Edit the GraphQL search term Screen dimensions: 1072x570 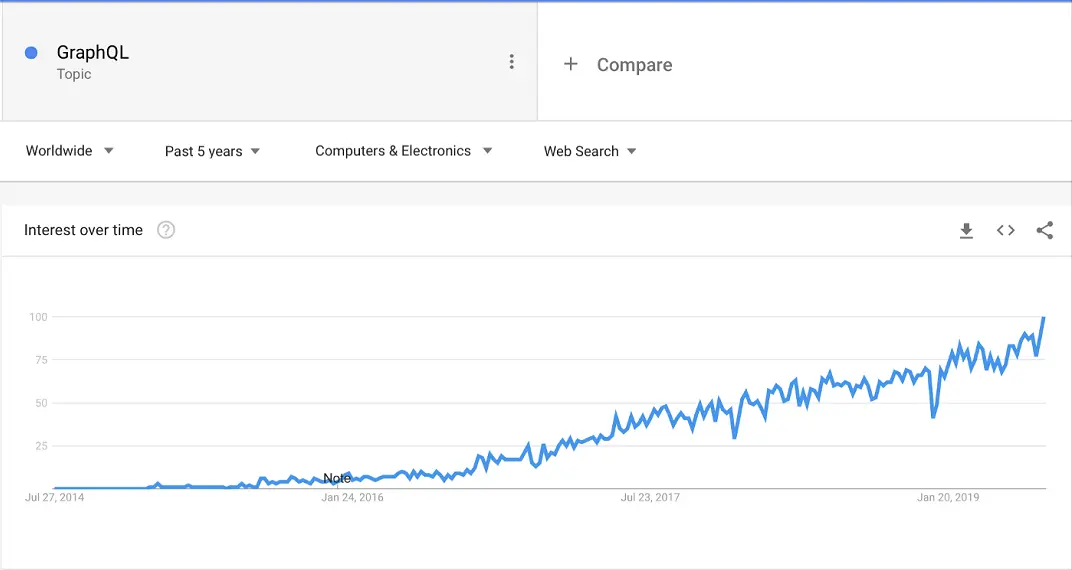[x=92, y=53]
